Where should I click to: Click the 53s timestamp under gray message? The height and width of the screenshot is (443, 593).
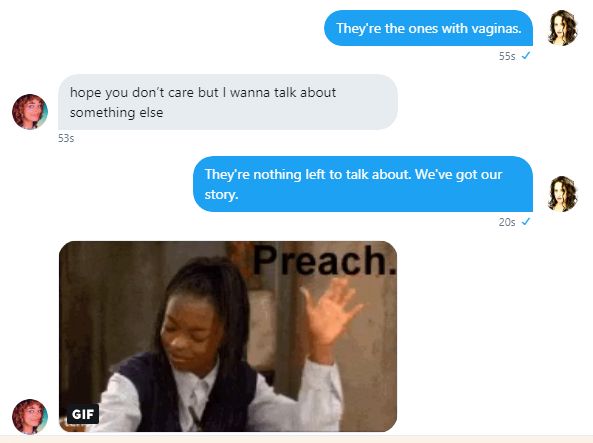(66, 138)
